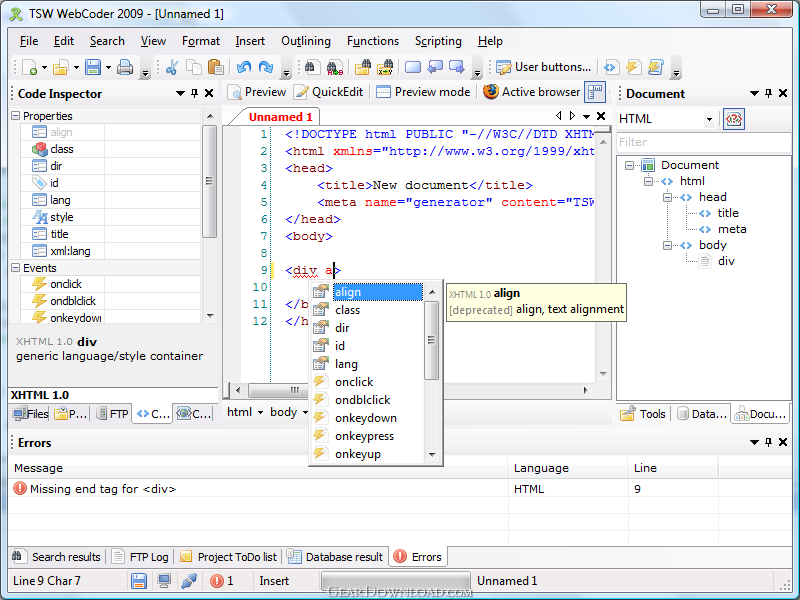Viewport: 800px width, 600px height.
Task: Click the Save floppy disk toolbar icon
Action: (93, 67)
